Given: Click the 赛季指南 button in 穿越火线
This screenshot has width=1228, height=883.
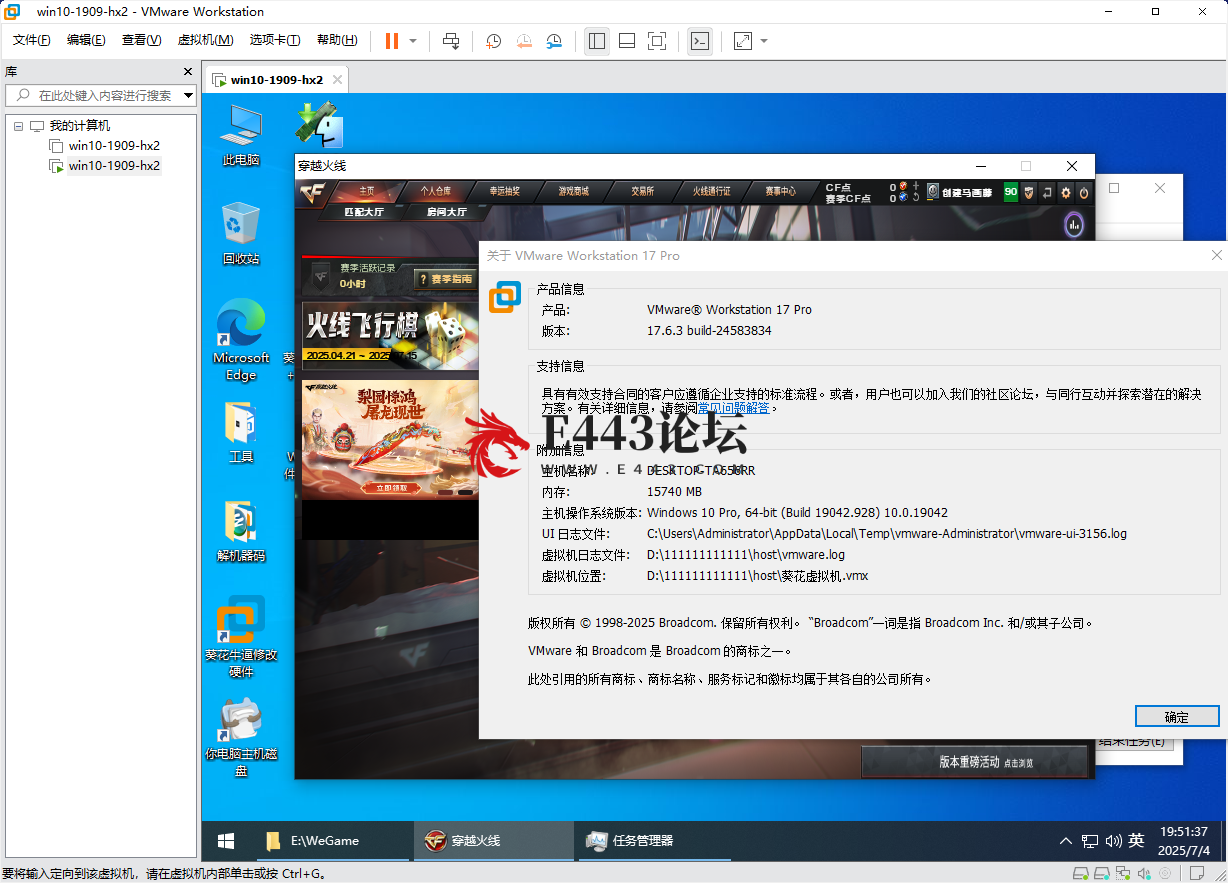Looking at the screenshot, I should coord(446,279).
